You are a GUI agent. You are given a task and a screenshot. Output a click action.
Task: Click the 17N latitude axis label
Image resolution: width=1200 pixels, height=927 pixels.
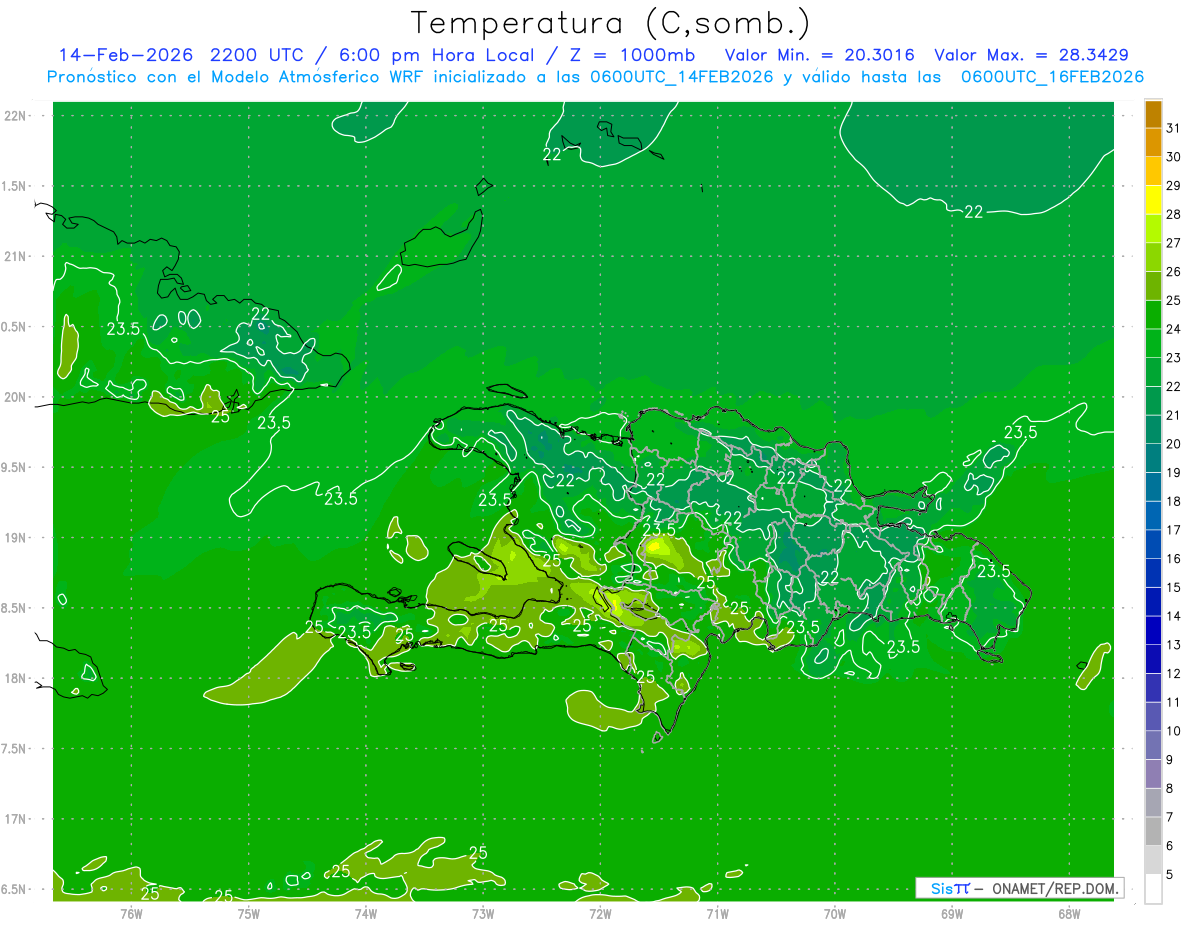coord(16,820)
